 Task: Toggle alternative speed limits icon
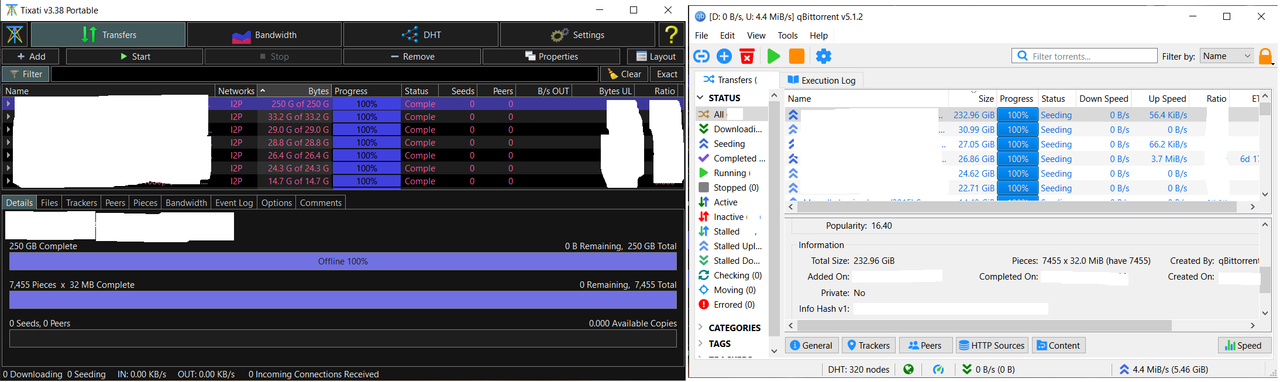click(939, 369)
